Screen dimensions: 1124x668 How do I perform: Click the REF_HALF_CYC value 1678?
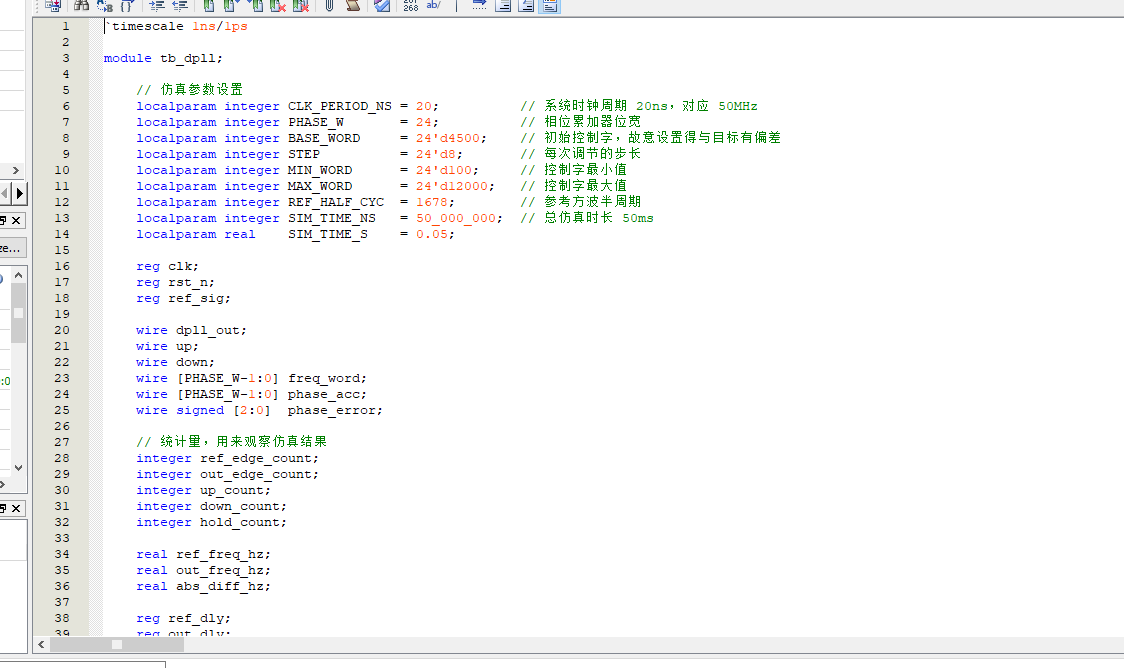(x=432, y=202)
